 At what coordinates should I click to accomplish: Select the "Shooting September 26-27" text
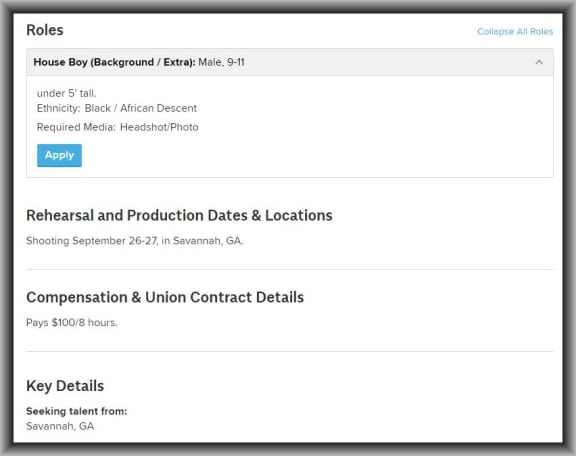tap(92, 241)
